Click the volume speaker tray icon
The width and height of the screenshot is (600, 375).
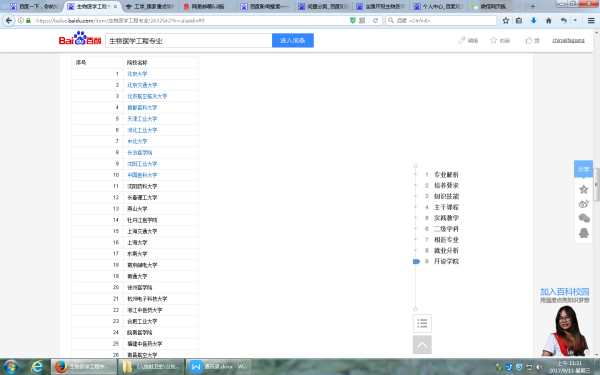click(539, 367)
